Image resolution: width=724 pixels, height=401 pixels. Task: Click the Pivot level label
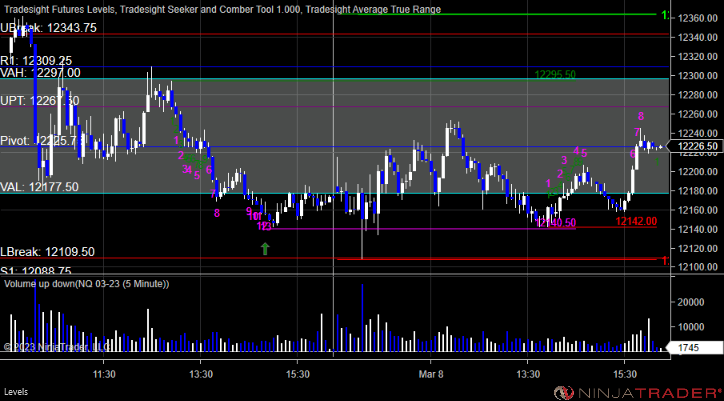43,140
